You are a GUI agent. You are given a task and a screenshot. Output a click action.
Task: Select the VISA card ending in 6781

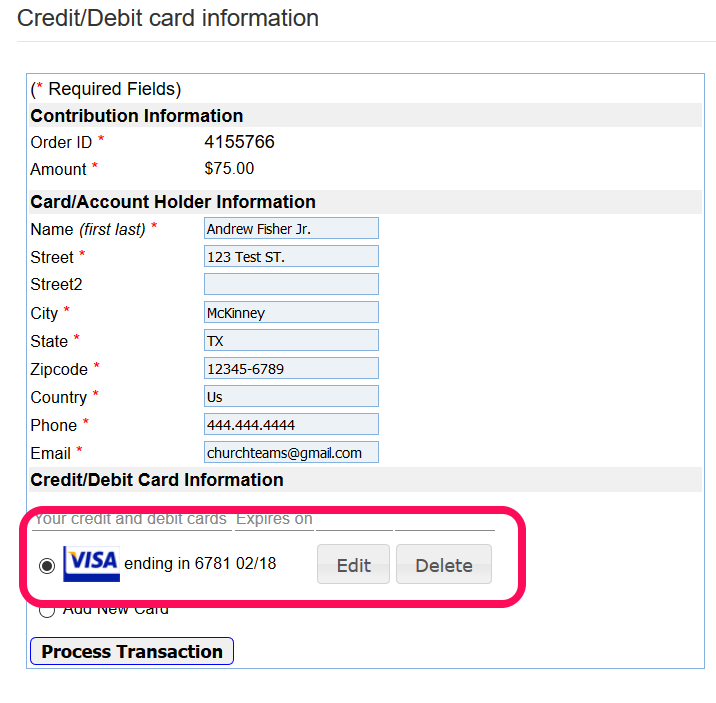47,566
